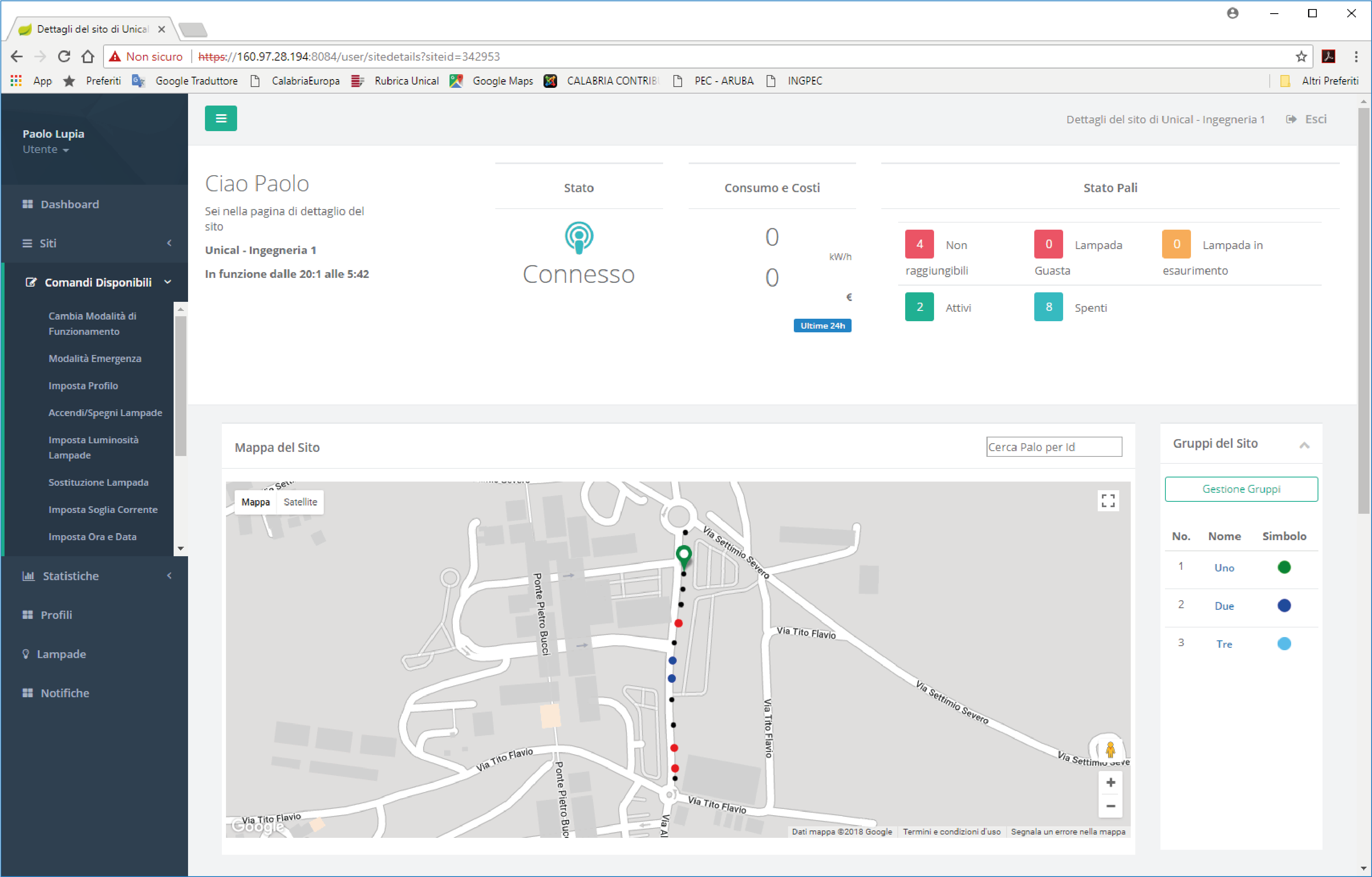Image resolution: width=1372 pixels, height=877 pixels.
Task: Click the command list scrollbar down arrow
Action: point(181,549)
